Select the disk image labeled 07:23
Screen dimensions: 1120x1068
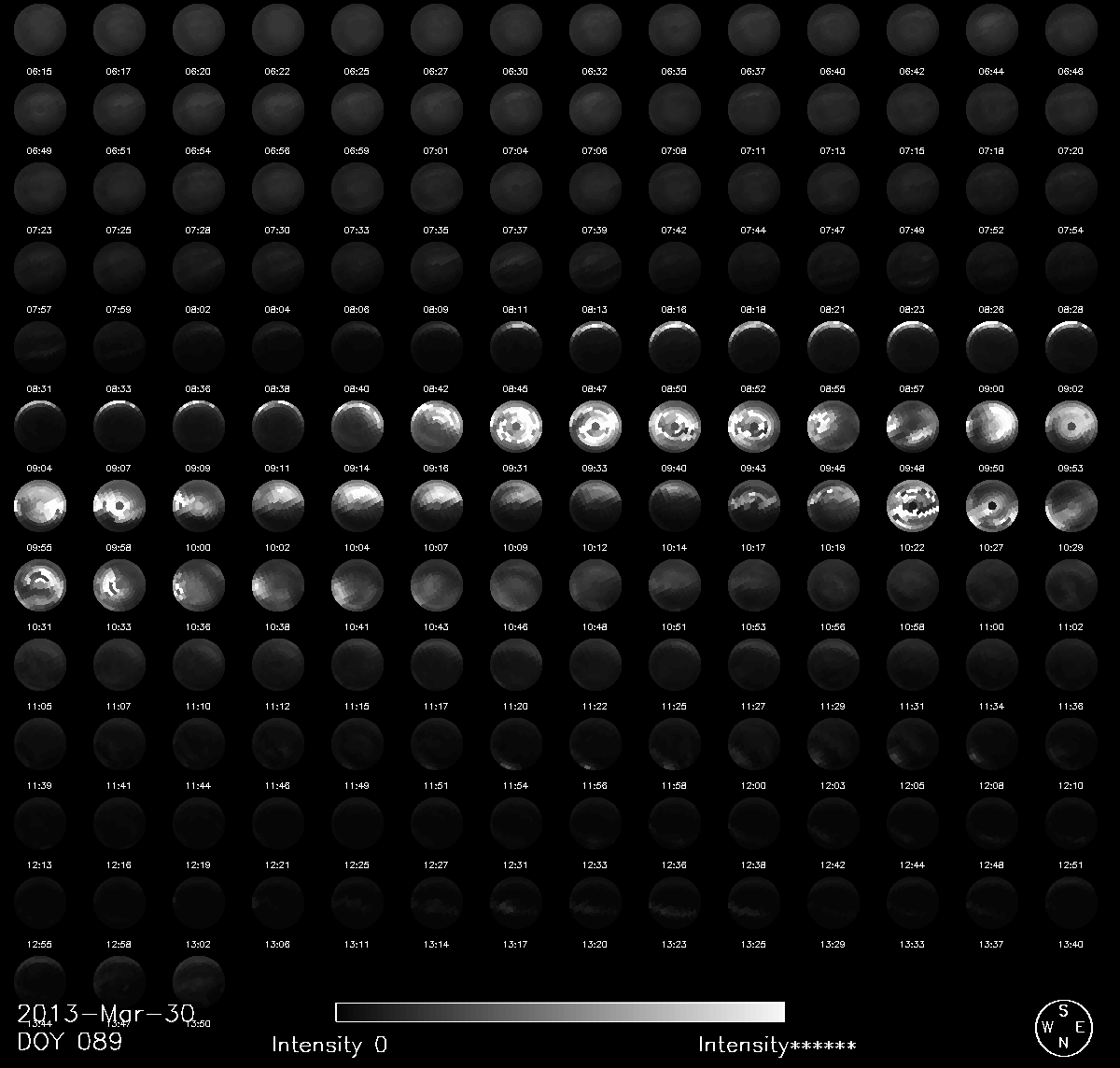(40, 187)
